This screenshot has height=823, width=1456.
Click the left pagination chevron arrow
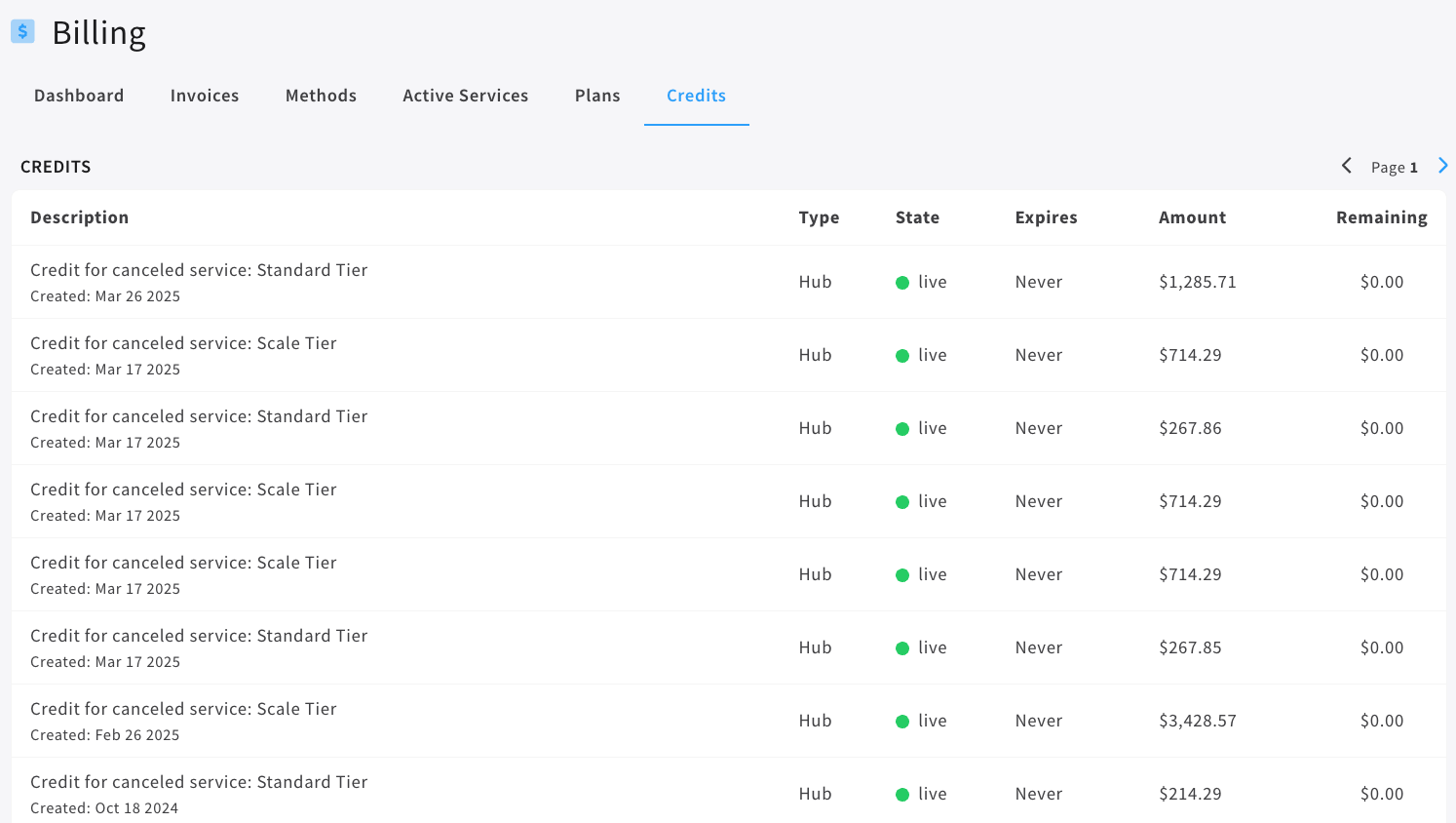pyautogui.click(x=1346, y=166)
